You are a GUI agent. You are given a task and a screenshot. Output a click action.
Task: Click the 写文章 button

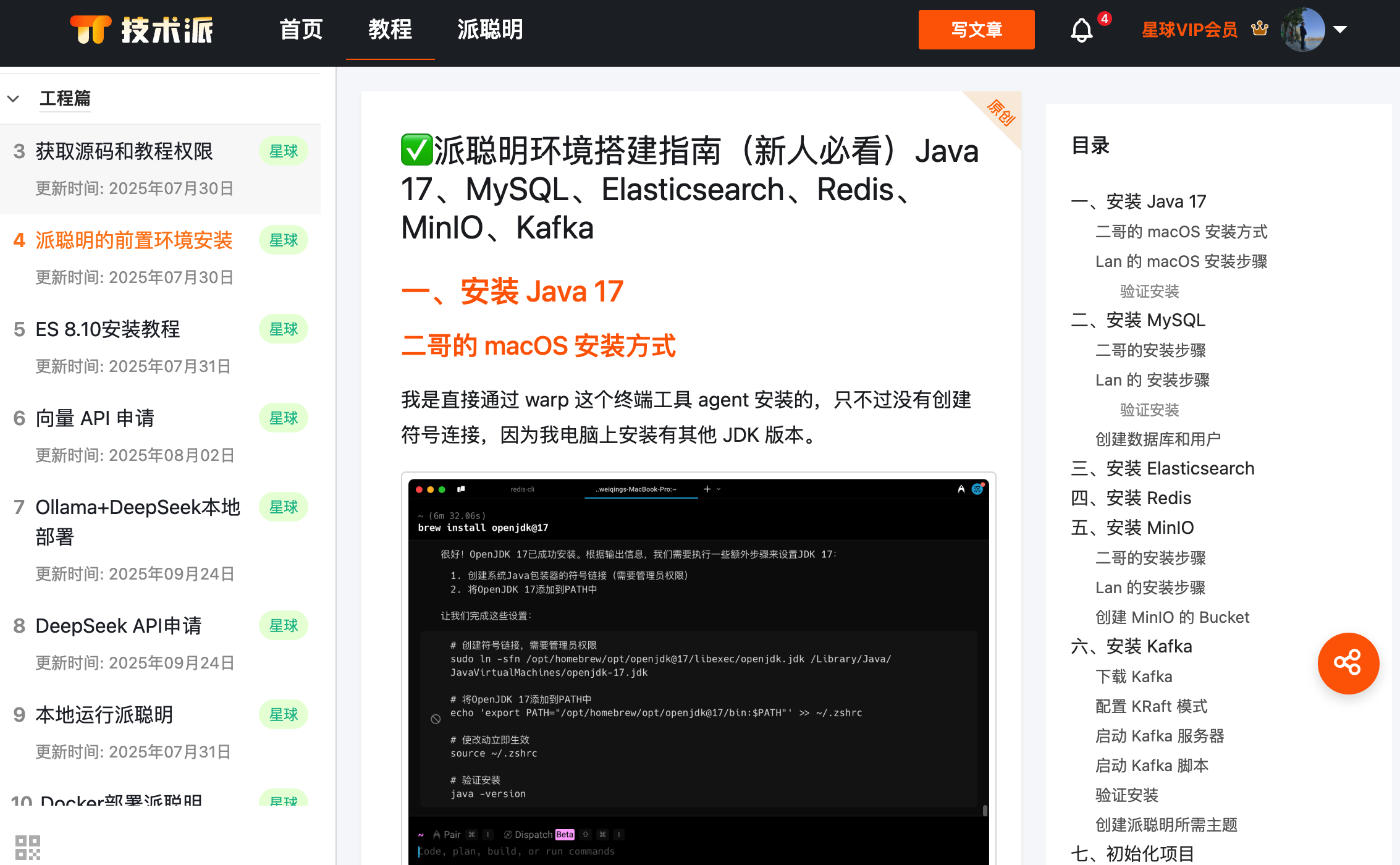click(976, 30)
